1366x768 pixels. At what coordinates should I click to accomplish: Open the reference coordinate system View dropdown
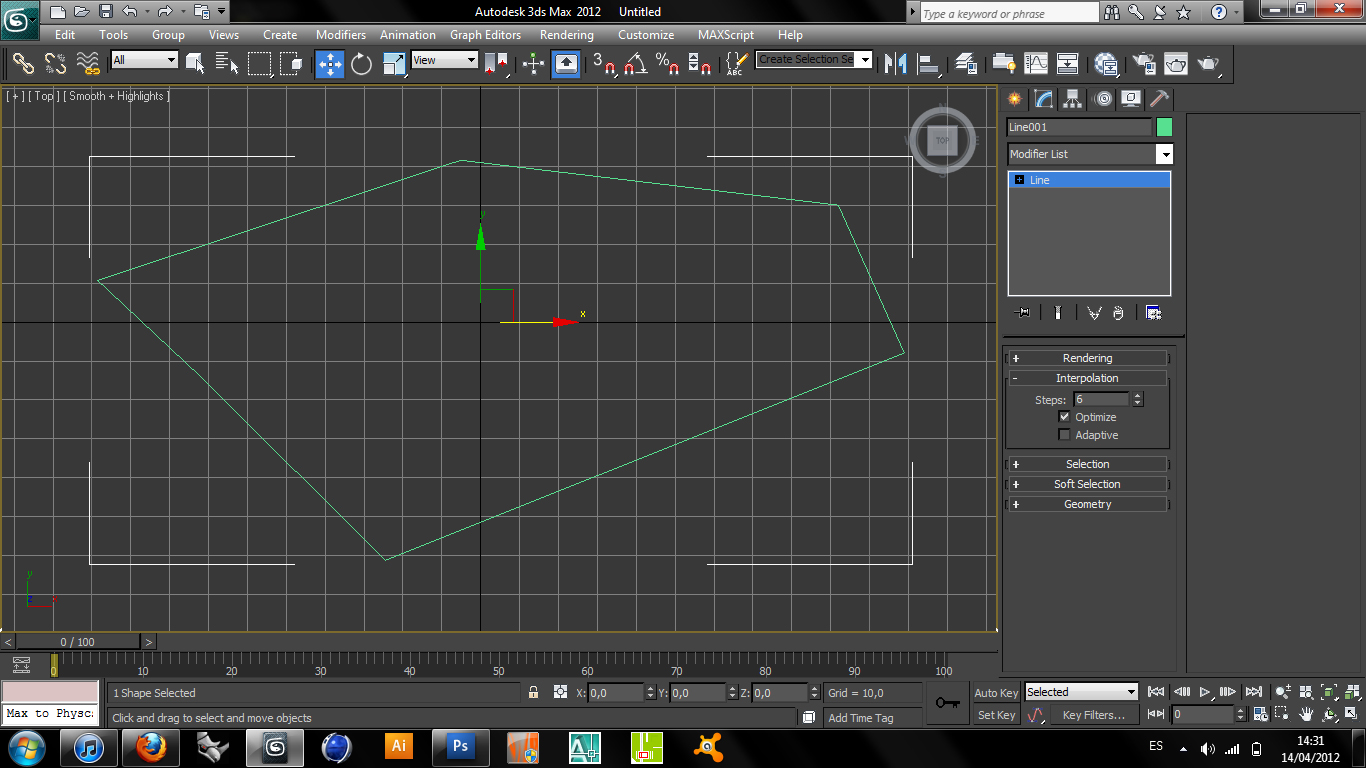[445, 60]
